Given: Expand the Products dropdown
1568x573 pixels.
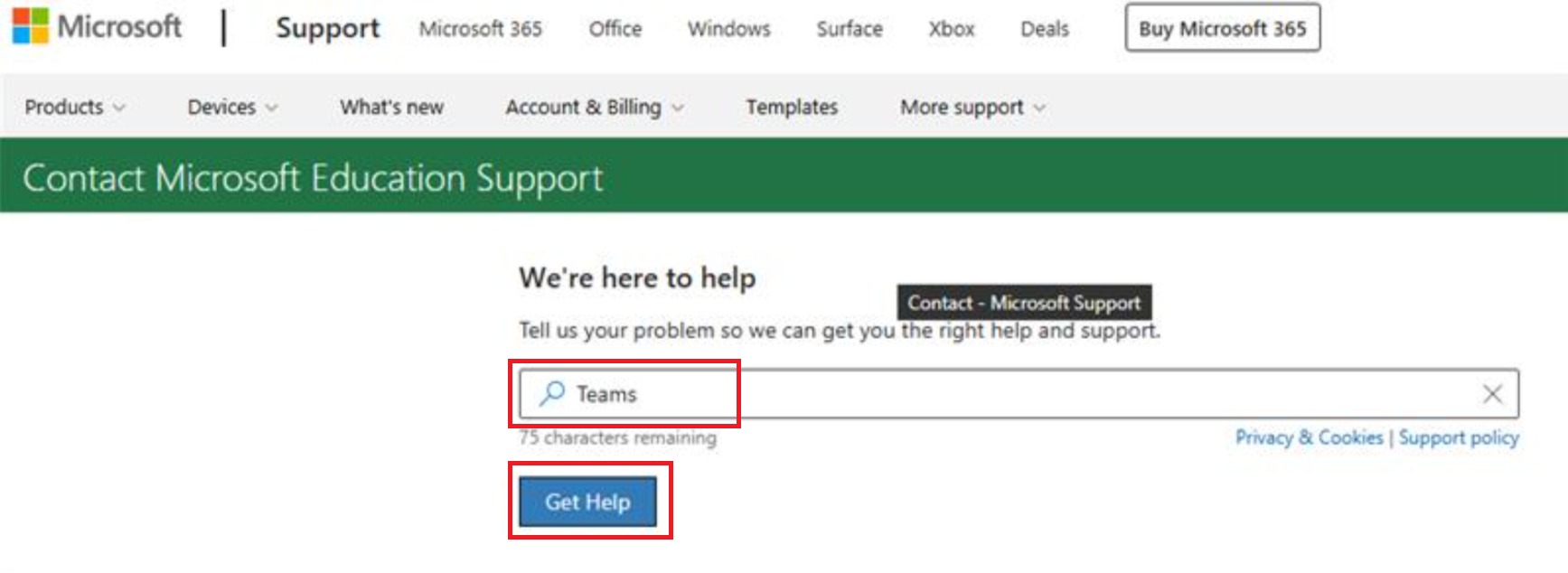Looking at the screenshot, I should coord(75,107).
